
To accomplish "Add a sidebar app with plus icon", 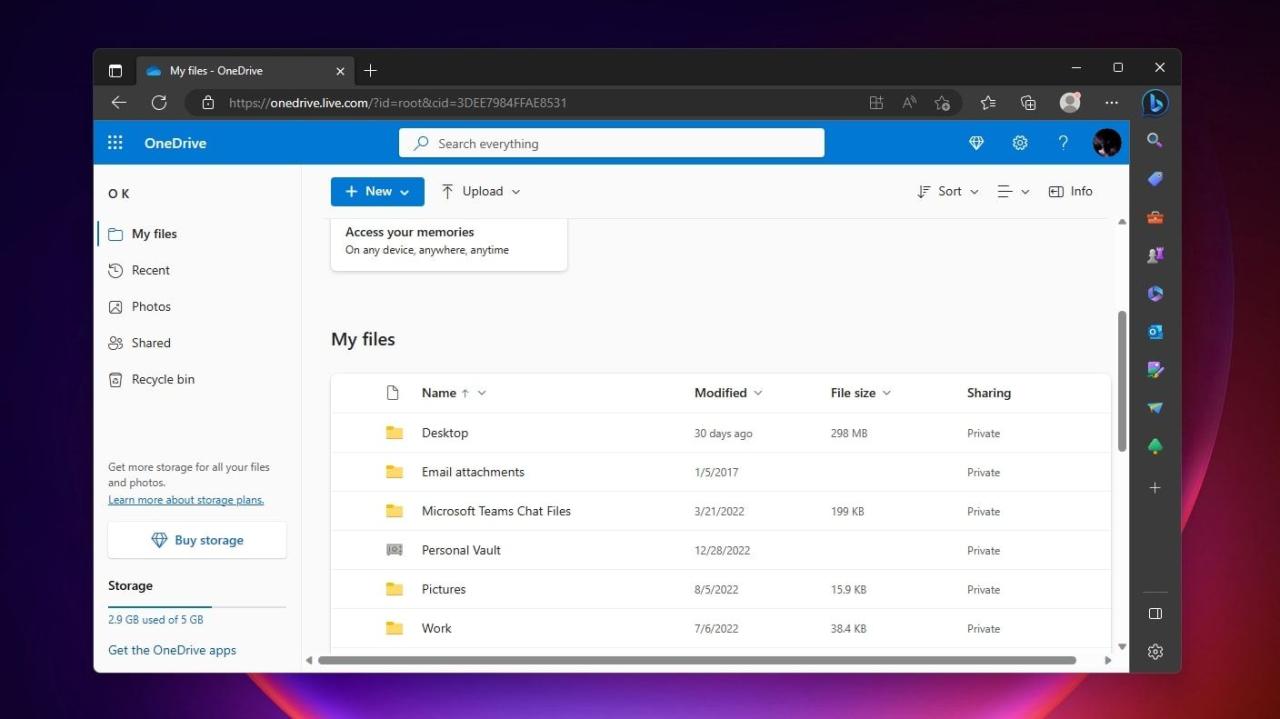I will tap(1155, 487).
